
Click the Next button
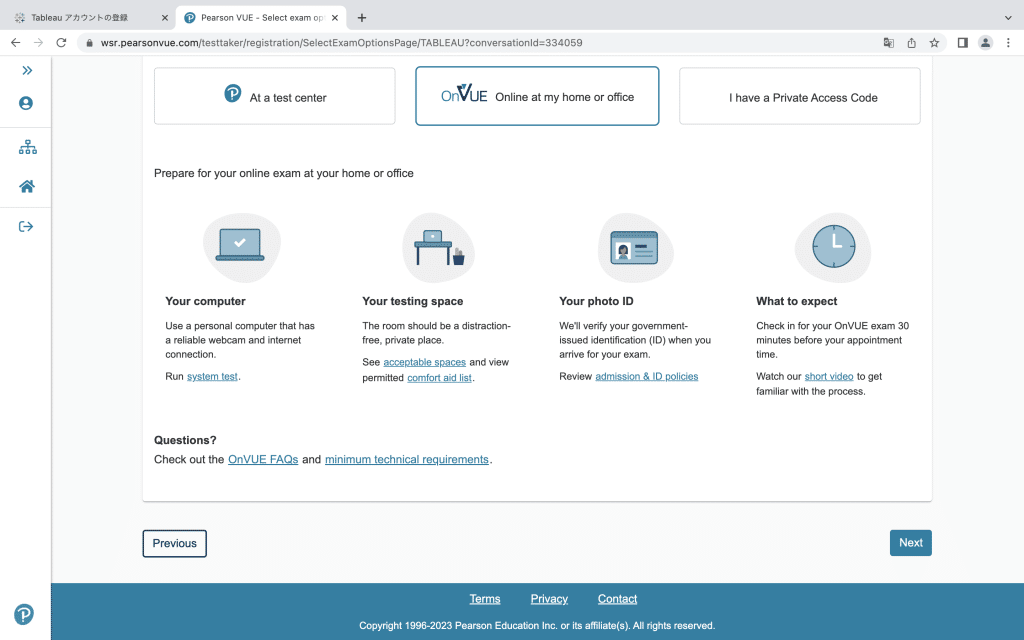910,543
